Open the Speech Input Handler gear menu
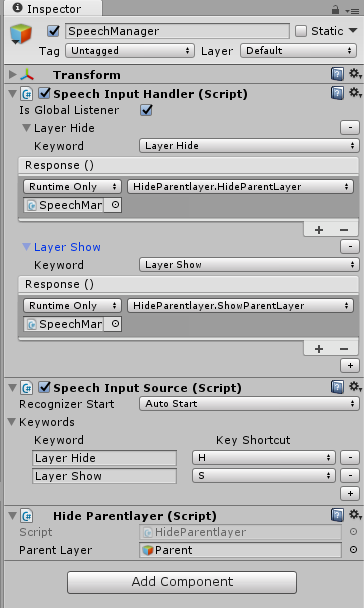 355,93
